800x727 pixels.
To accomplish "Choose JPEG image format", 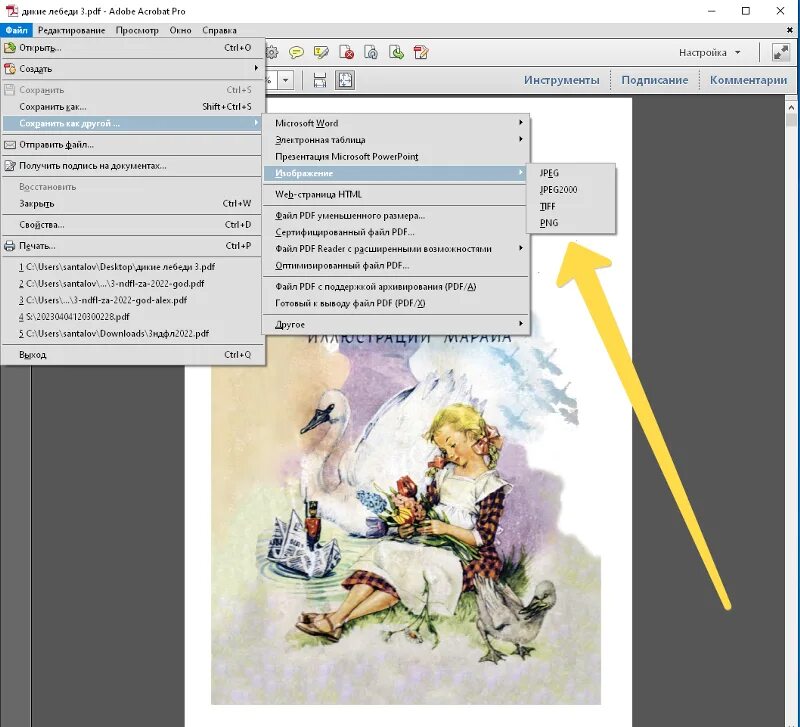I will click(x=570, y=173).
